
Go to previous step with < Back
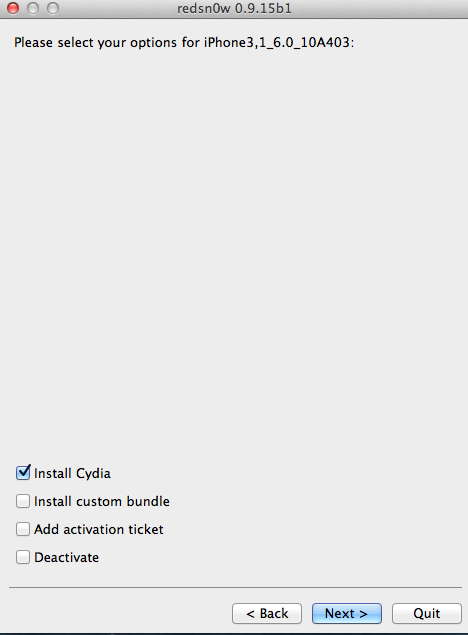[267, 613]
